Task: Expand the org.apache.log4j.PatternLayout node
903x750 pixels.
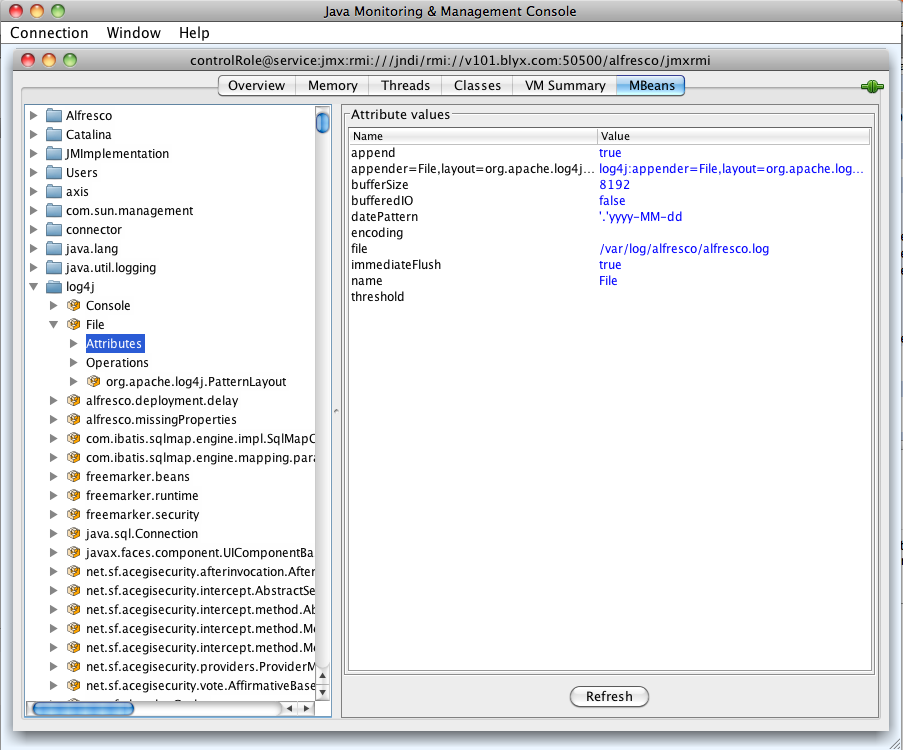Action: pyautogui.click(x=74, y=381)
